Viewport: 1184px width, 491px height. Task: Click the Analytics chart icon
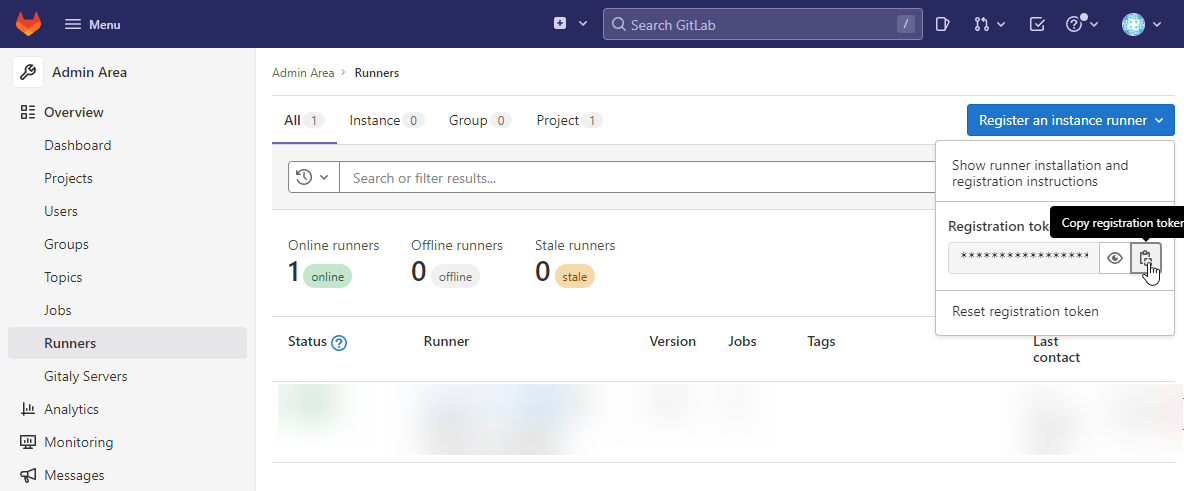28,409
